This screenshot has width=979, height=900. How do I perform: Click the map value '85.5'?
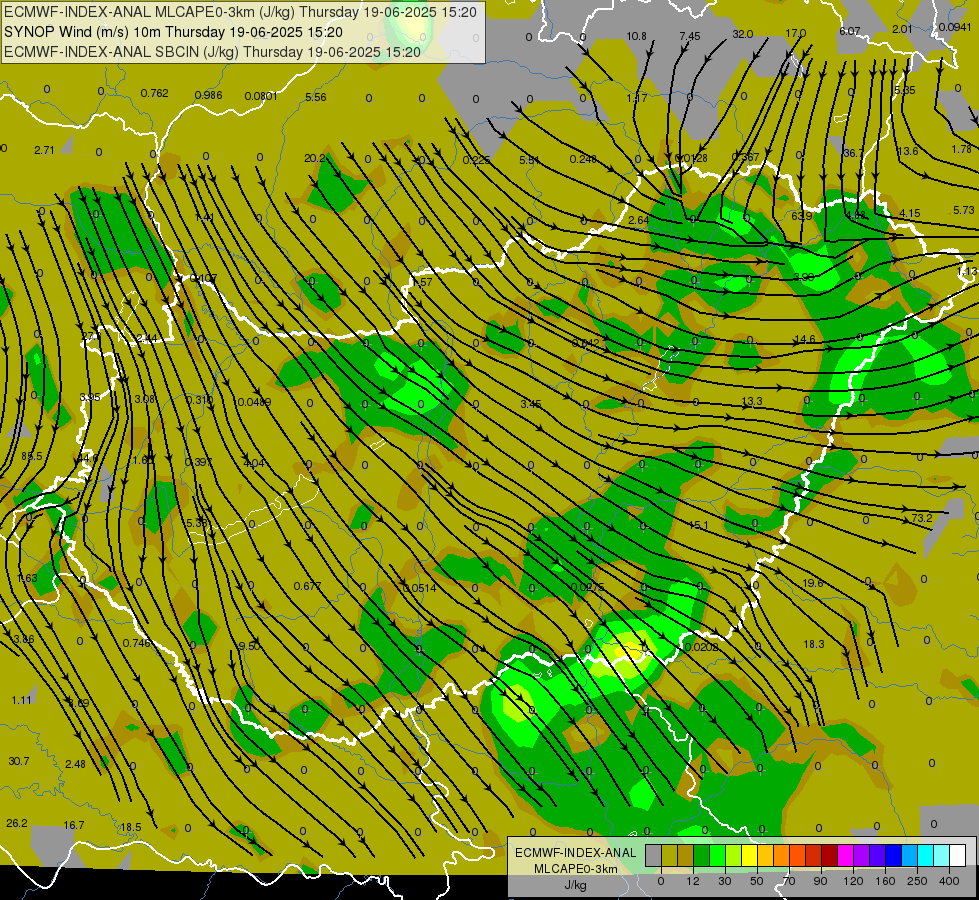pyautogui.click(x=32, y=457)
